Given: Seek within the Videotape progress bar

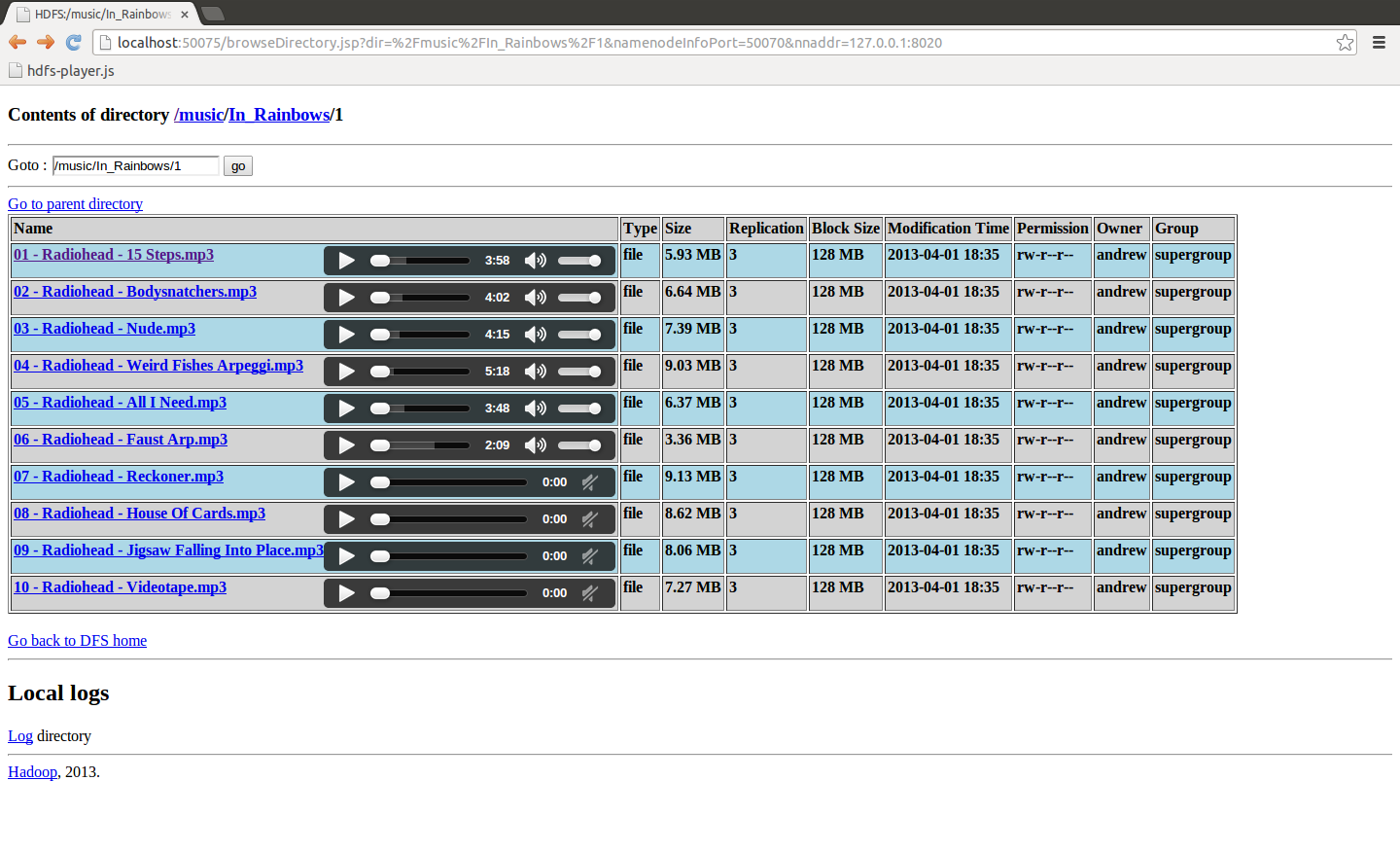Looking at the screenshot, I should [x=449, y=593].
